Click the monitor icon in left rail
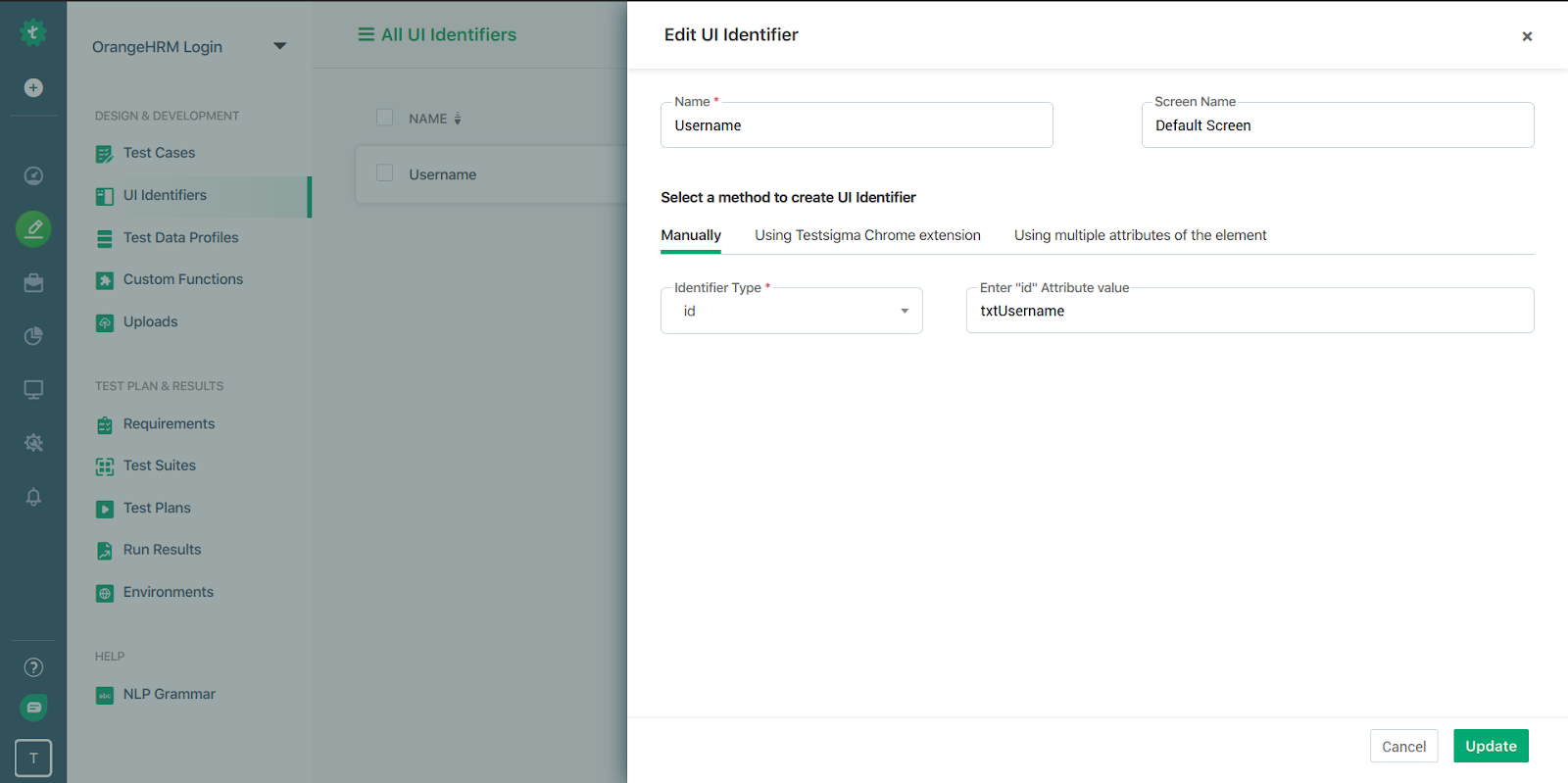This screenshot has height=783, width=1568. tap(33, 390)
